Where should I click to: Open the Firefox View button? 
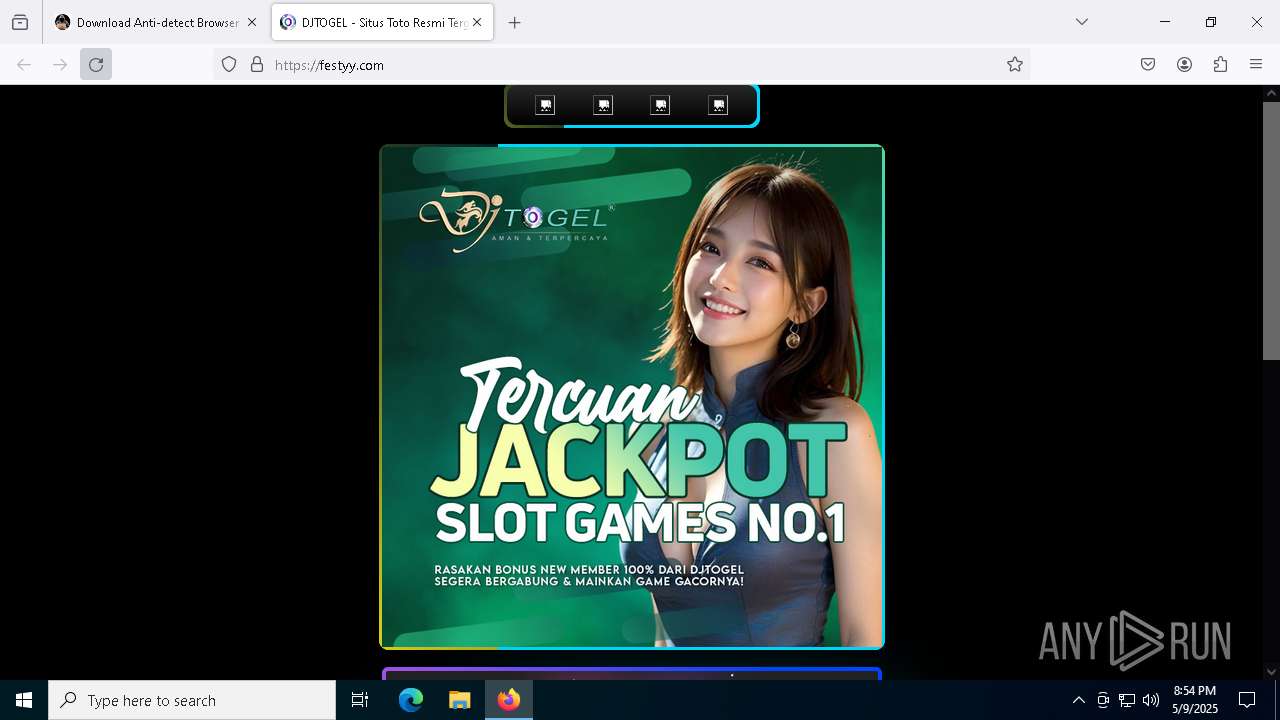pyautogui.click(x=20, y=22)
